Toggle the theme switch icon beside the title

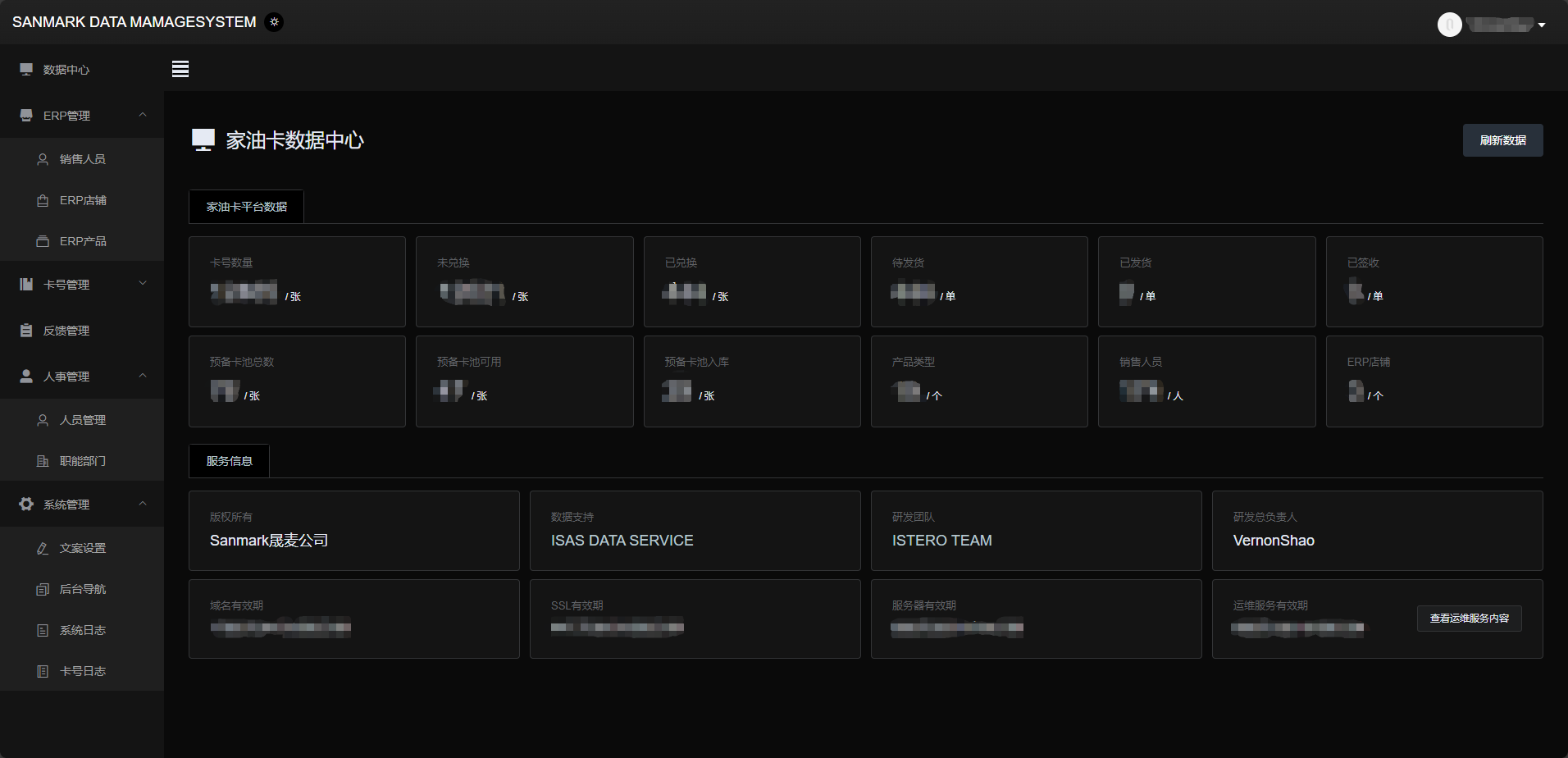(x=275, y=22)
